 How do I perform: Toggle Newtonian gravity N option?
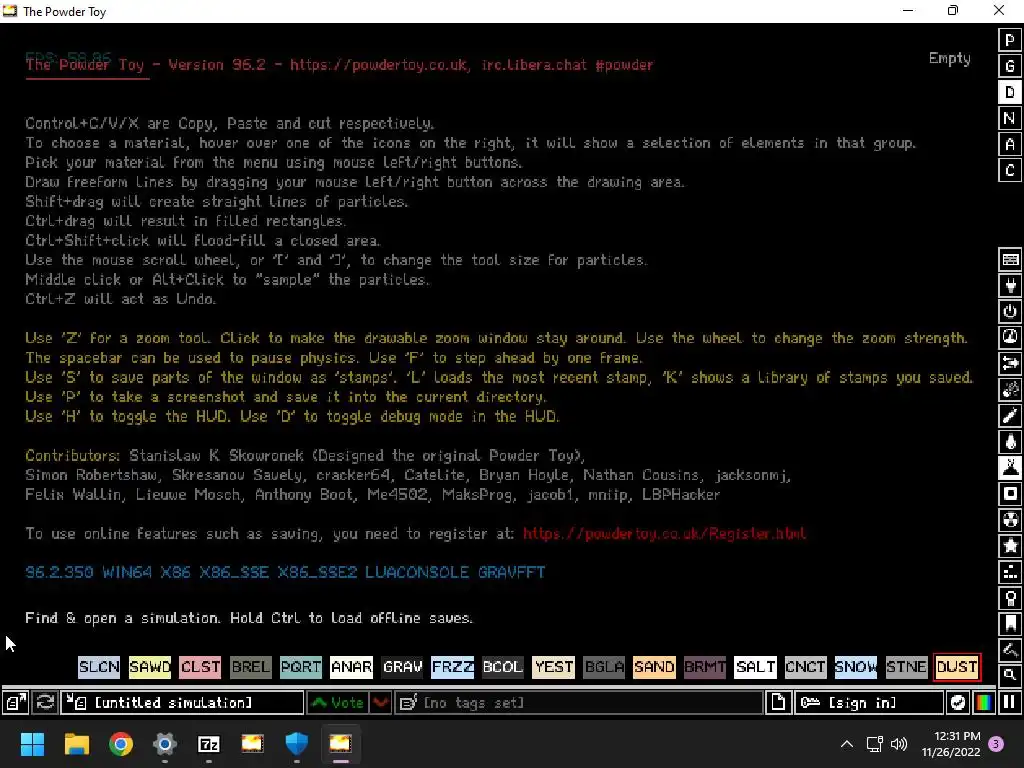1010,118
